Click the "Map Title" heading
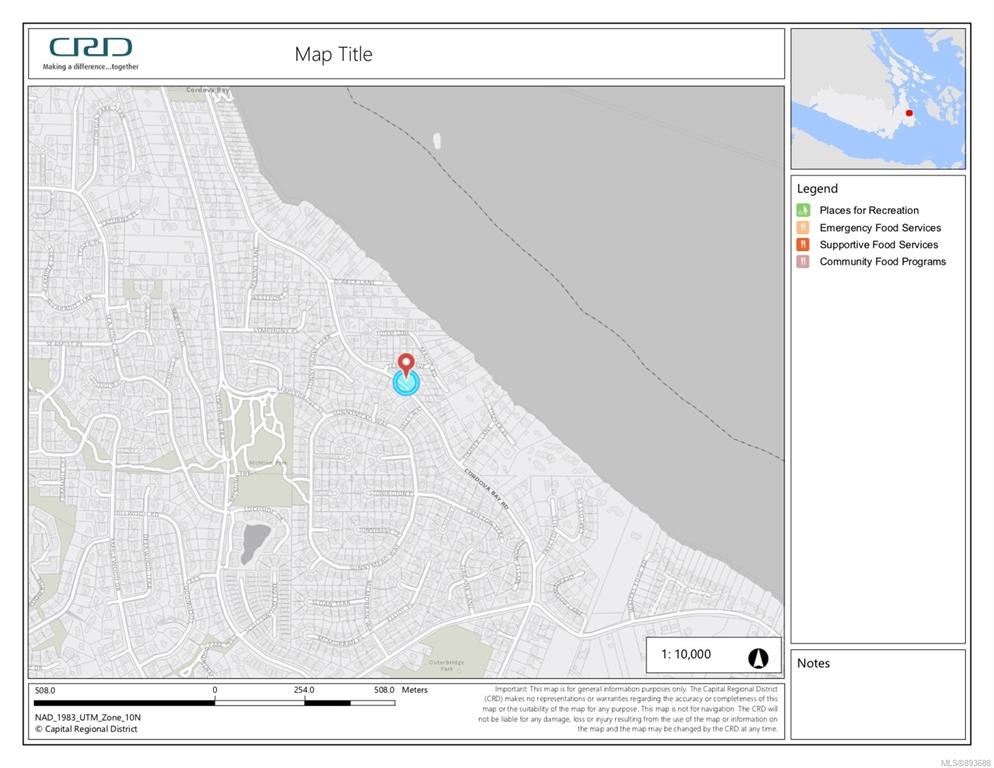 pos(333,55)
